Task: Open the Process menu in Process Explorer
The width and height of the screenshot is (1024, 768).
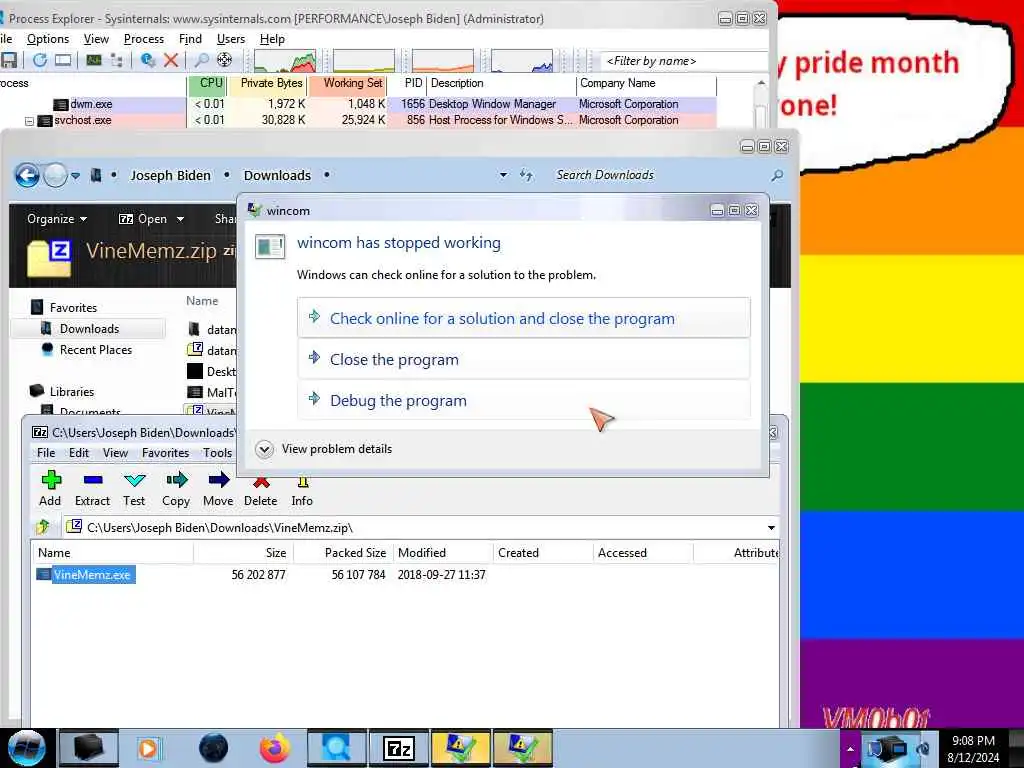Action: tap(144, 39)
